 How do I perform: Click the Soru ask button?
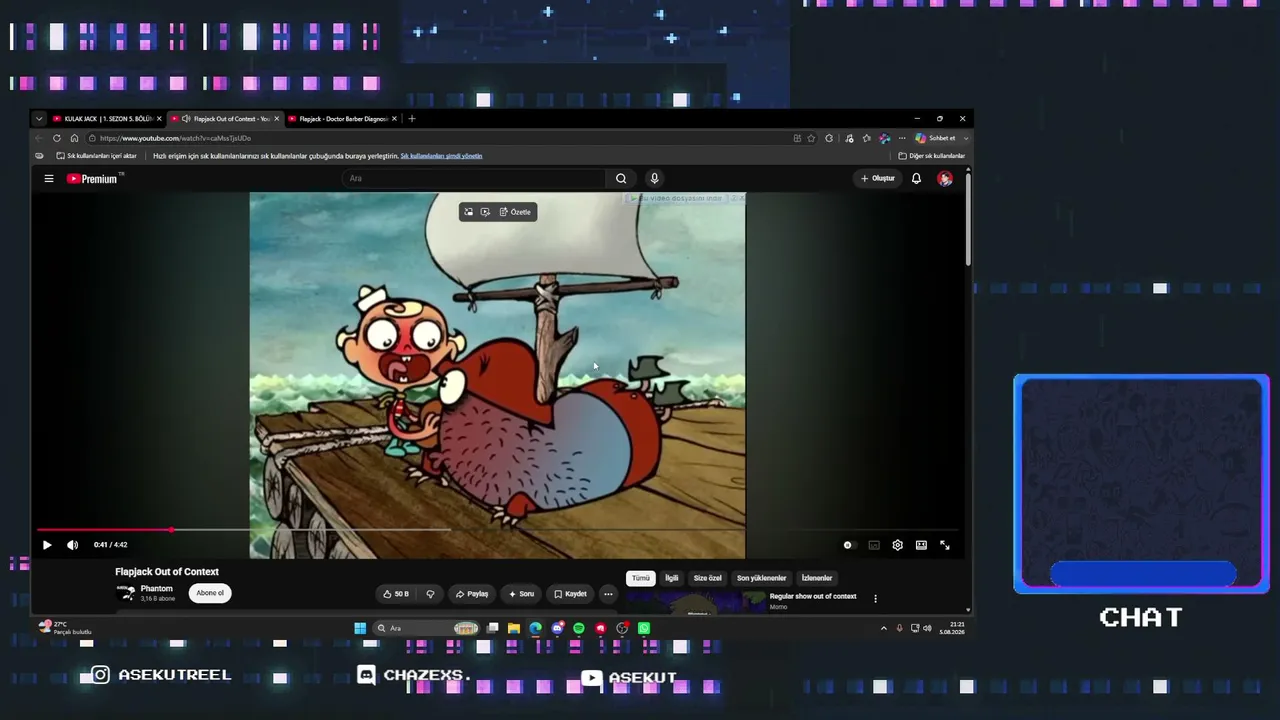coord(521,594)
